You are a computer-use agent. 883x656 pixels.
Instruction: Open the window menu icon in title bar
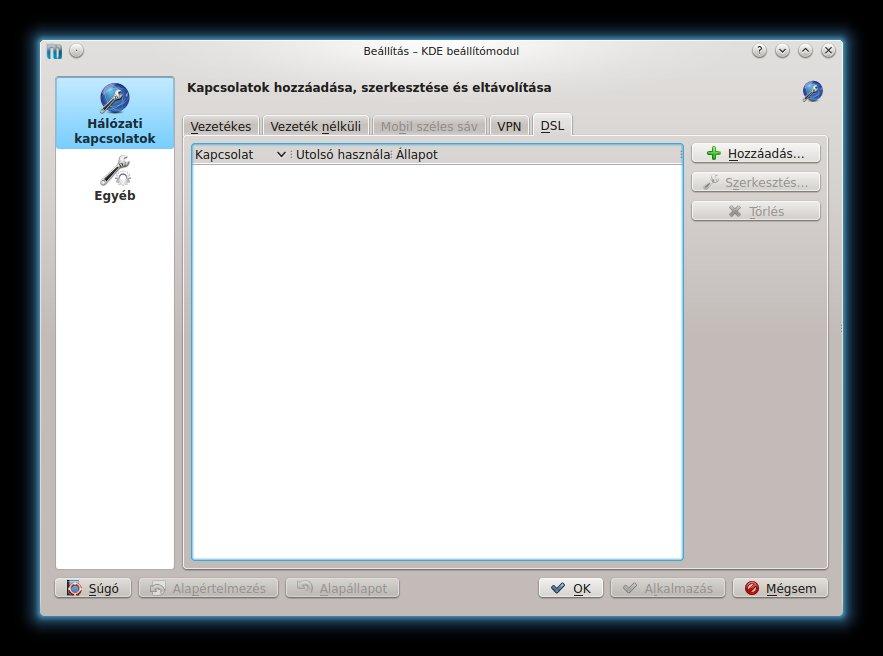click(54, 51)
